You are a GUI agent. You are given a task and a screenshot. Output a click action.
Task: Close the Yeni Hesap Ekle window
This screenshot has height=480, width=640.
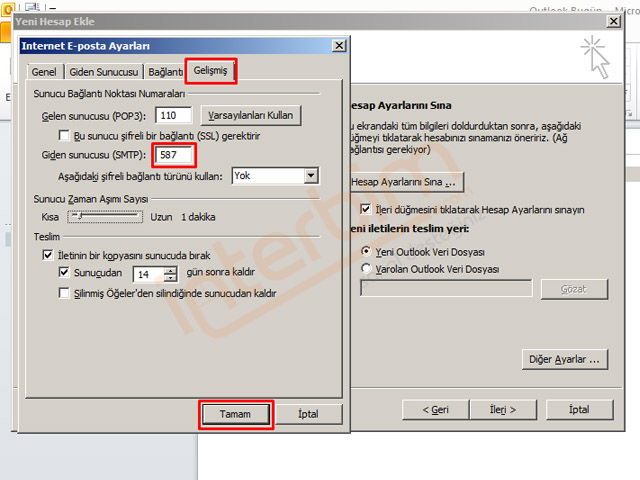coord(611,21)
